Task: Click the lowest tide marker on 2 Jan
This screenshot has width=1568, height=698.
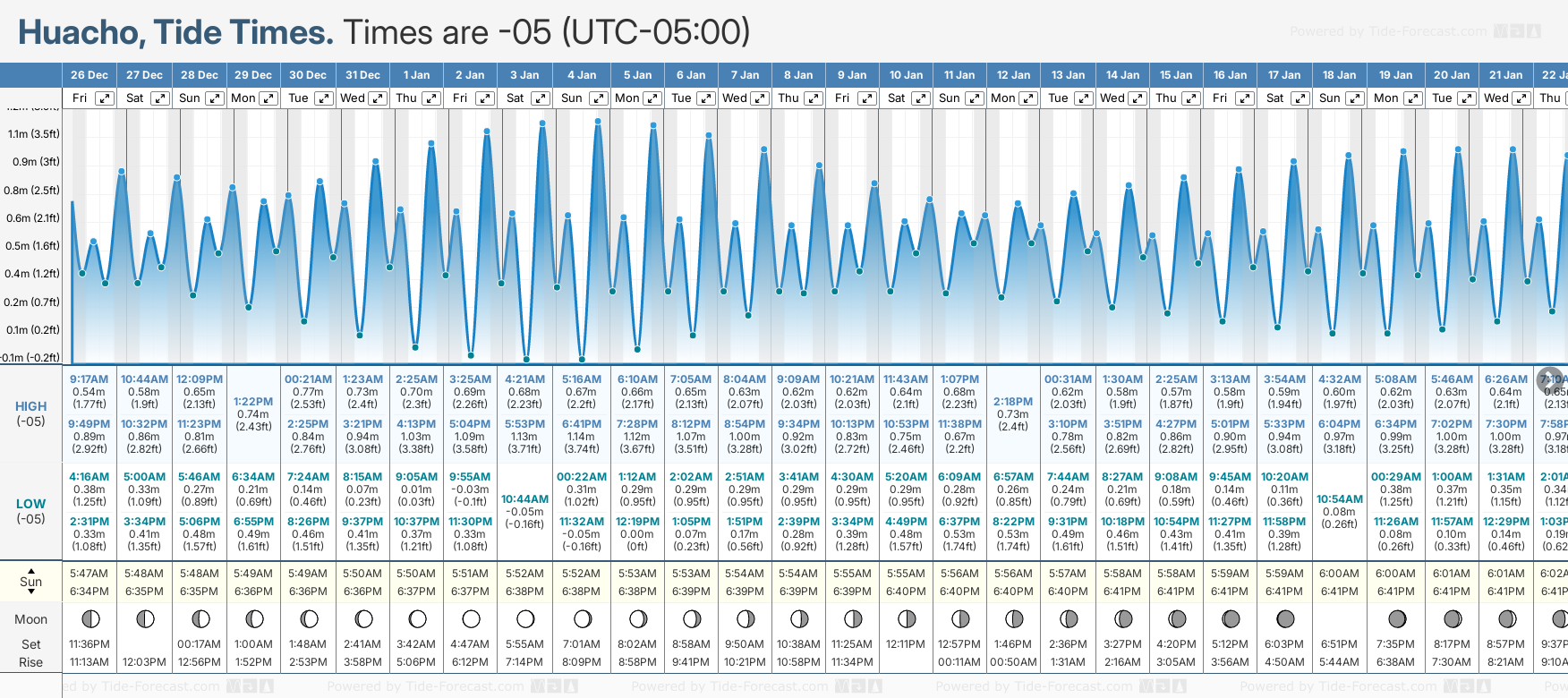Action: pos(471,355)
